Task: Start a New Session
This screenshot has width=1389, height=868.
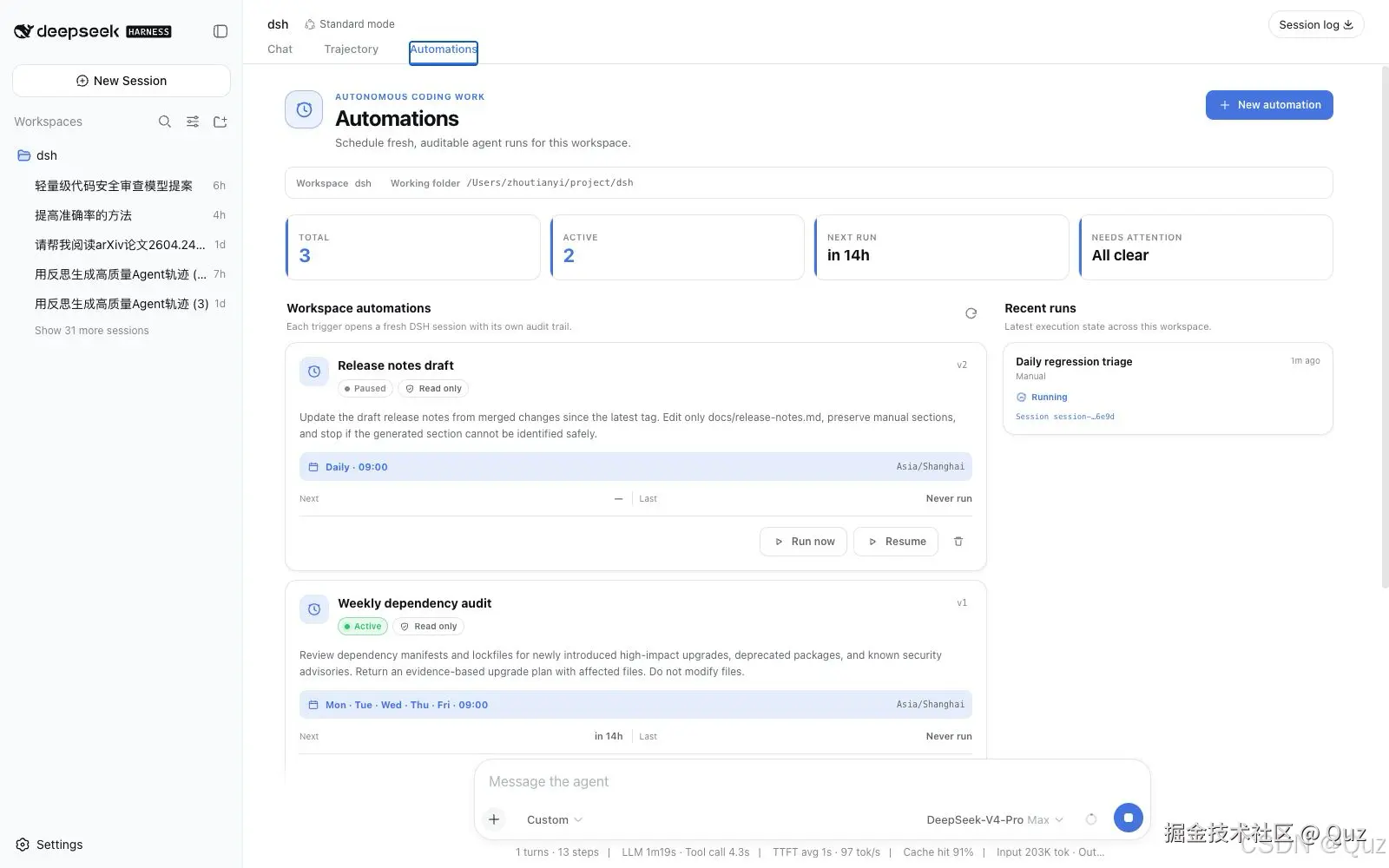Action: click(122, 81)
